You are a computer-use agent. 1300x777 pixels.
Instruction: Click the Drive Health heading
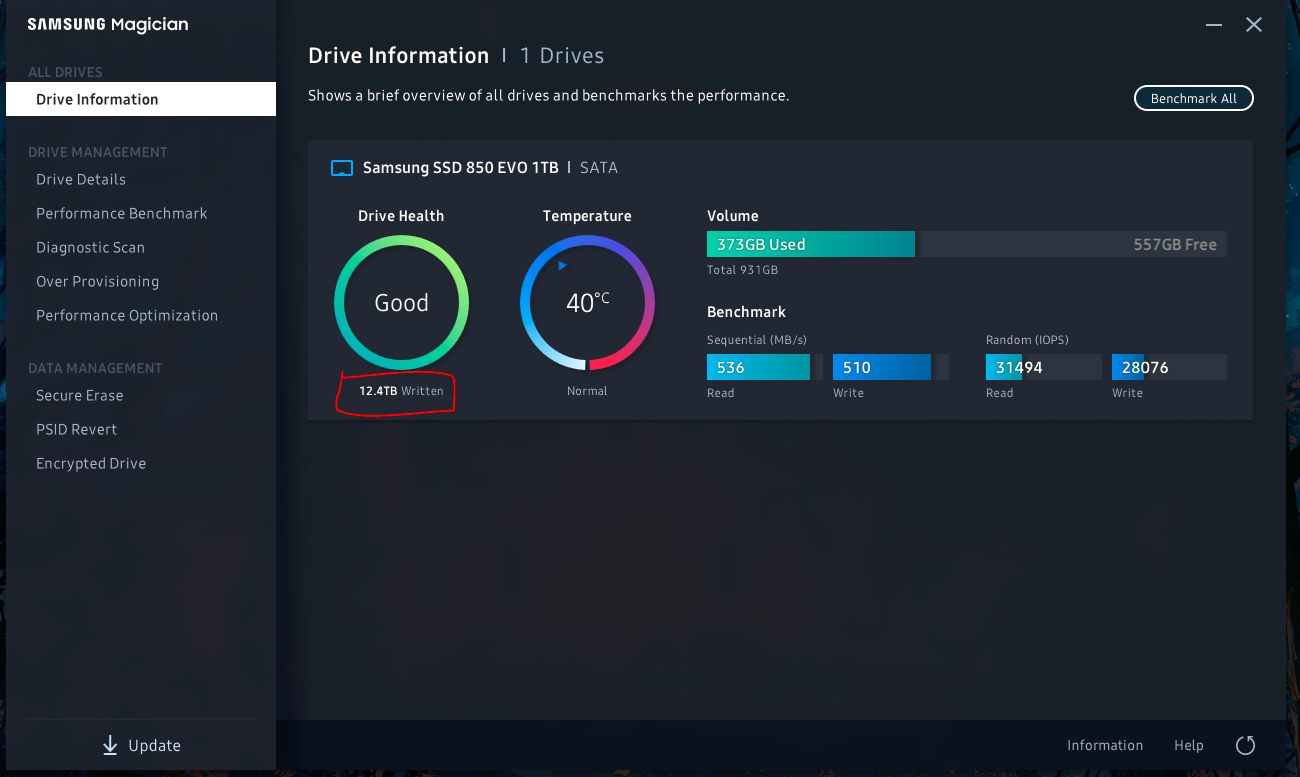401,216
